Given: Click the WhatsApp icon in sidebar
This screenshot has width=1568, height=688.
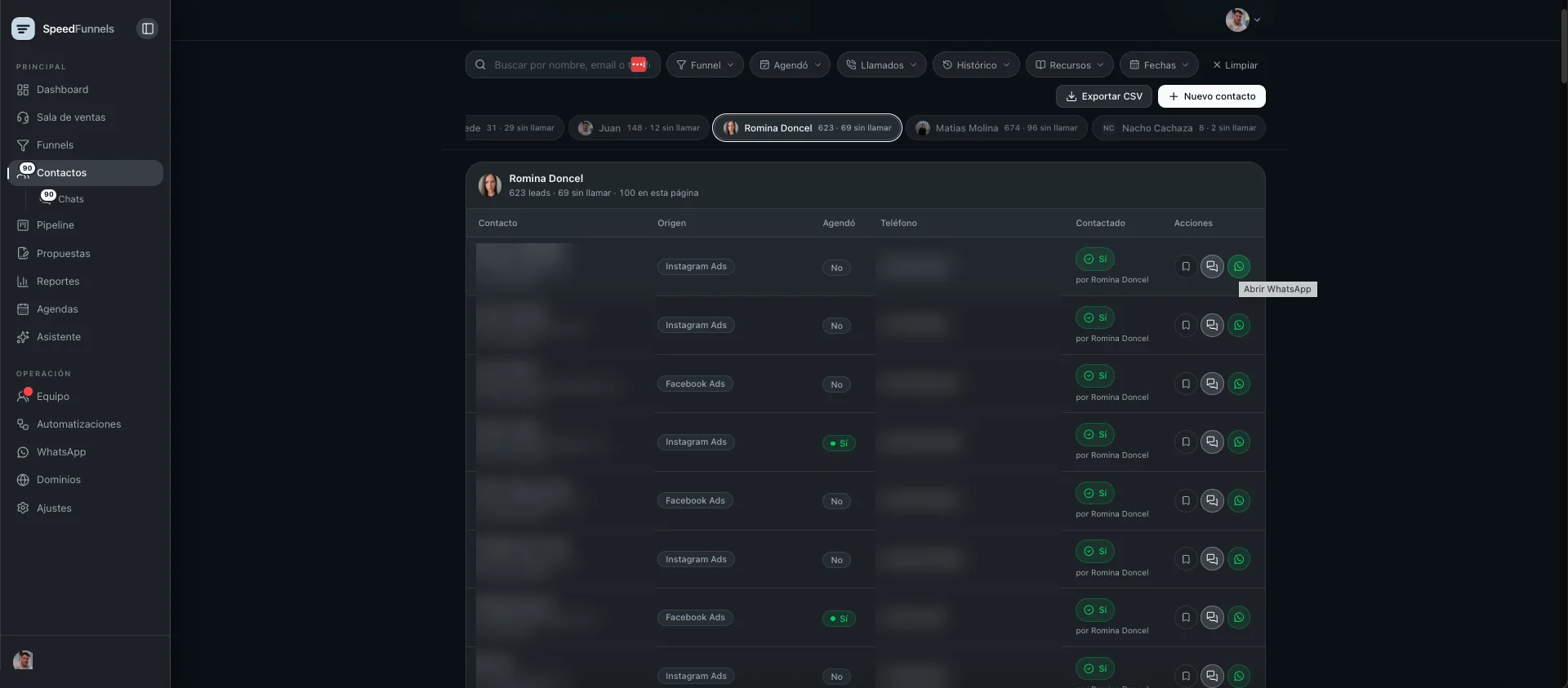Looking at the screenshot, I should tap(23, 452).
